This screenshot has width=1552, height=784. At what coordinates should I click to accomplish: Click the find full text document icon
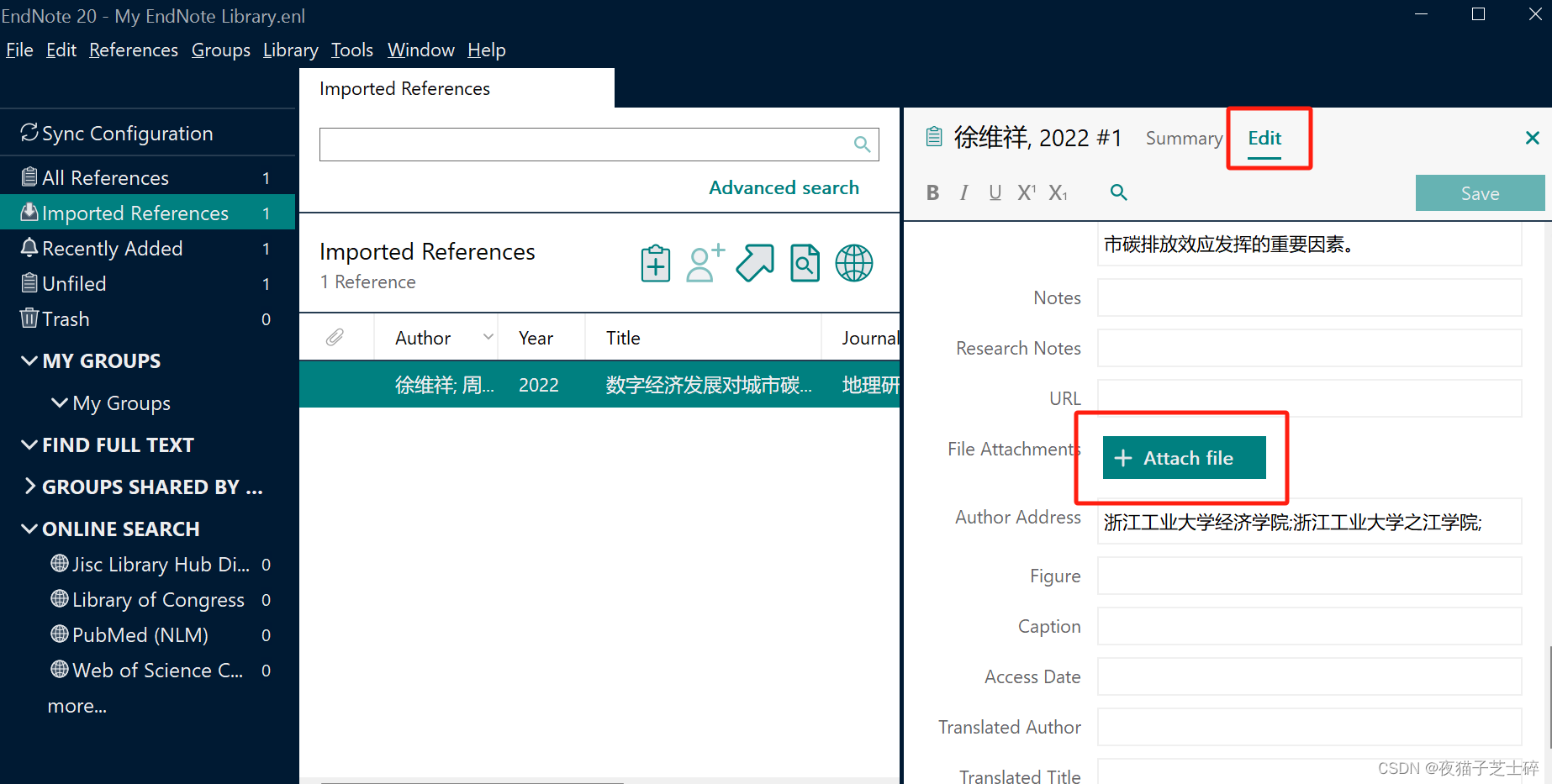point(805,263)
